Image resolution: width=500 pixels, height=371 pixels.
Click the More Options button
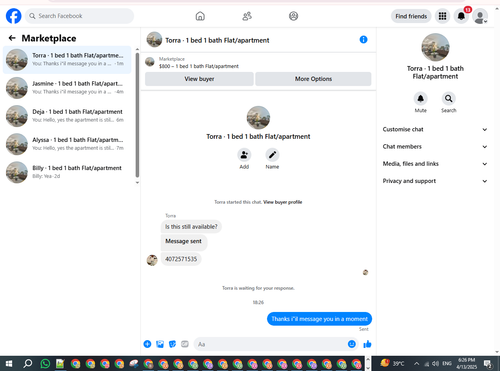pos(313,79)
